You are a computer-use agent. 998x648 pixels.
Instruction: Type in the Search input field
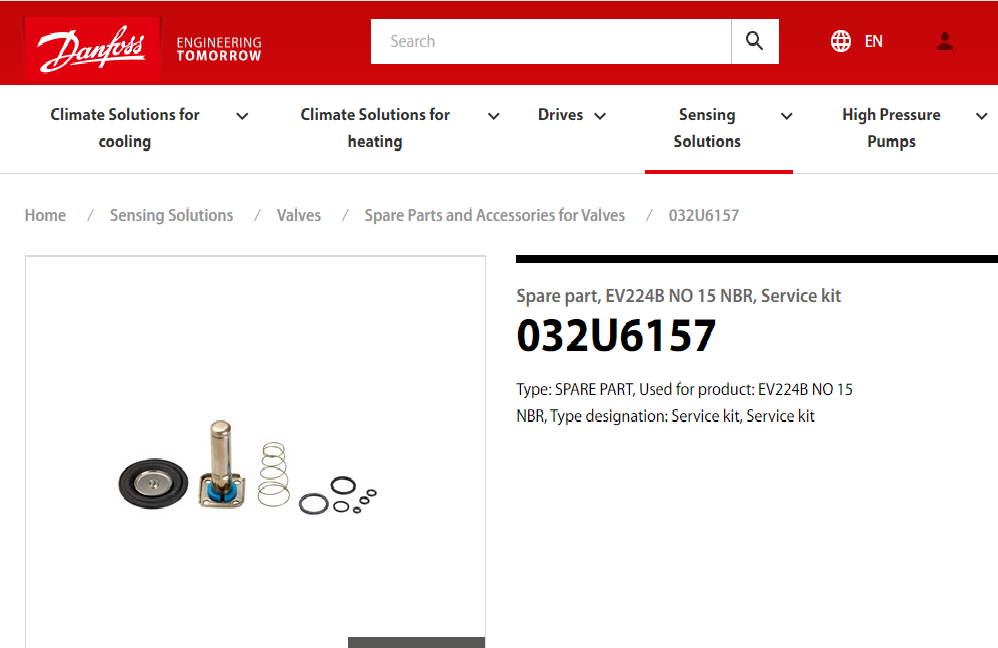click(x=550, y=42)
